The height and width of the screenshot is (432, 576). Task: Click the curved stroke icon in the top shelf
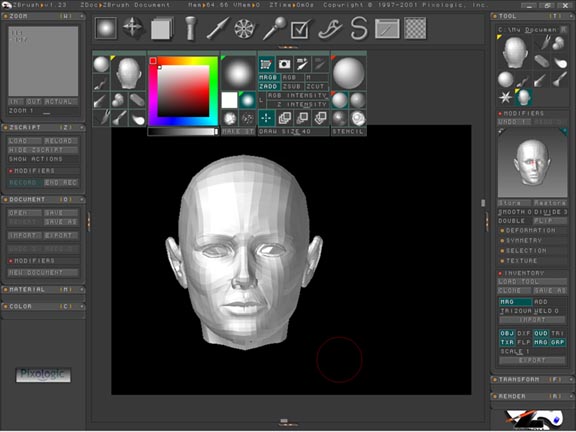(x=330, y=28)
